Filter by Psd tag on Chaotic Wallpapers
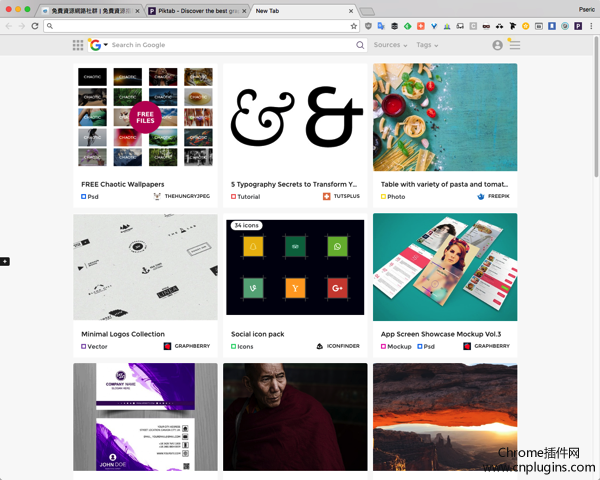The width and height of the screenshot is (600, 480). click(x=90, y=197)
